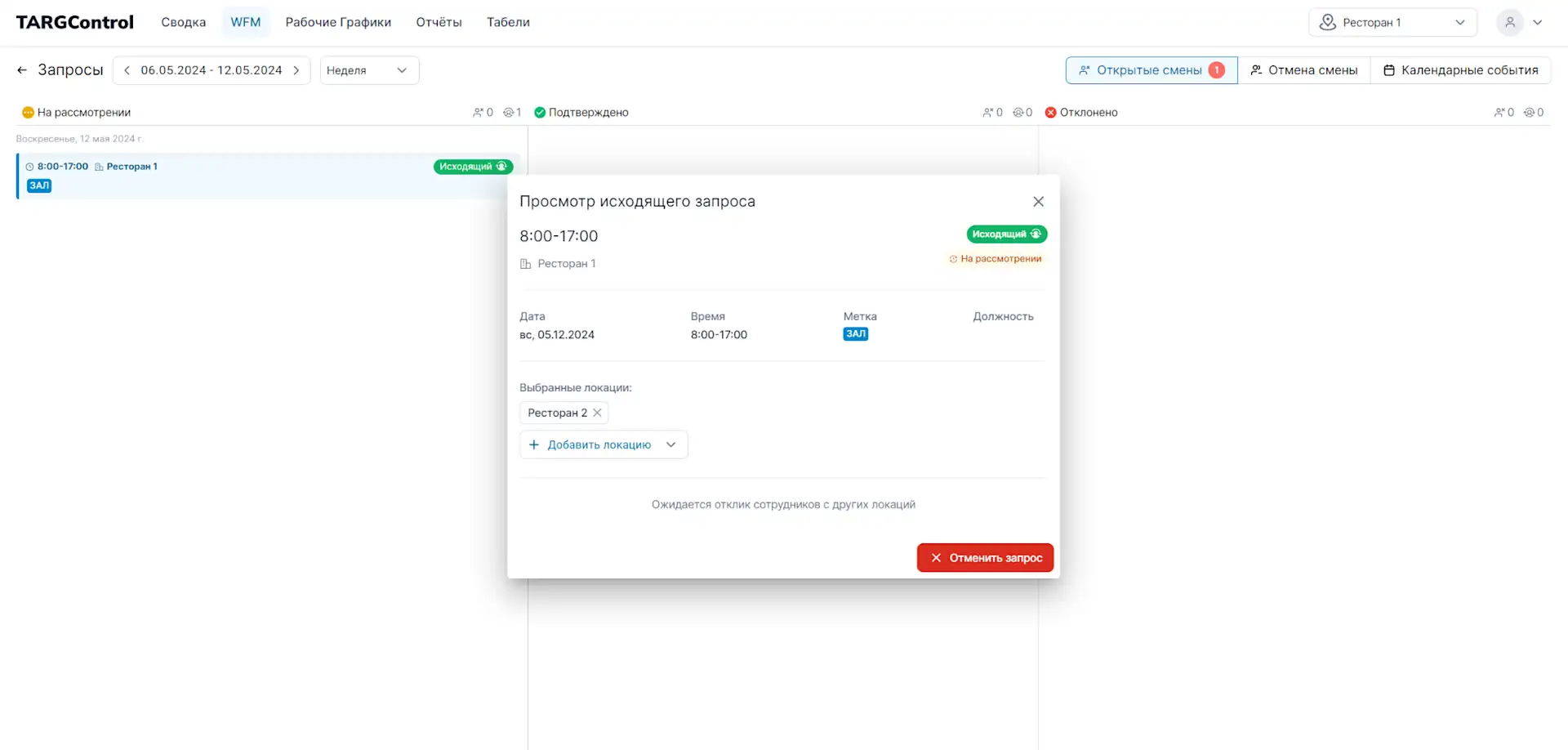Close the Просмотр исходящего запроса dialog
The image size is (1568, 750).
pyautogui.click(x=1038, y=202)
